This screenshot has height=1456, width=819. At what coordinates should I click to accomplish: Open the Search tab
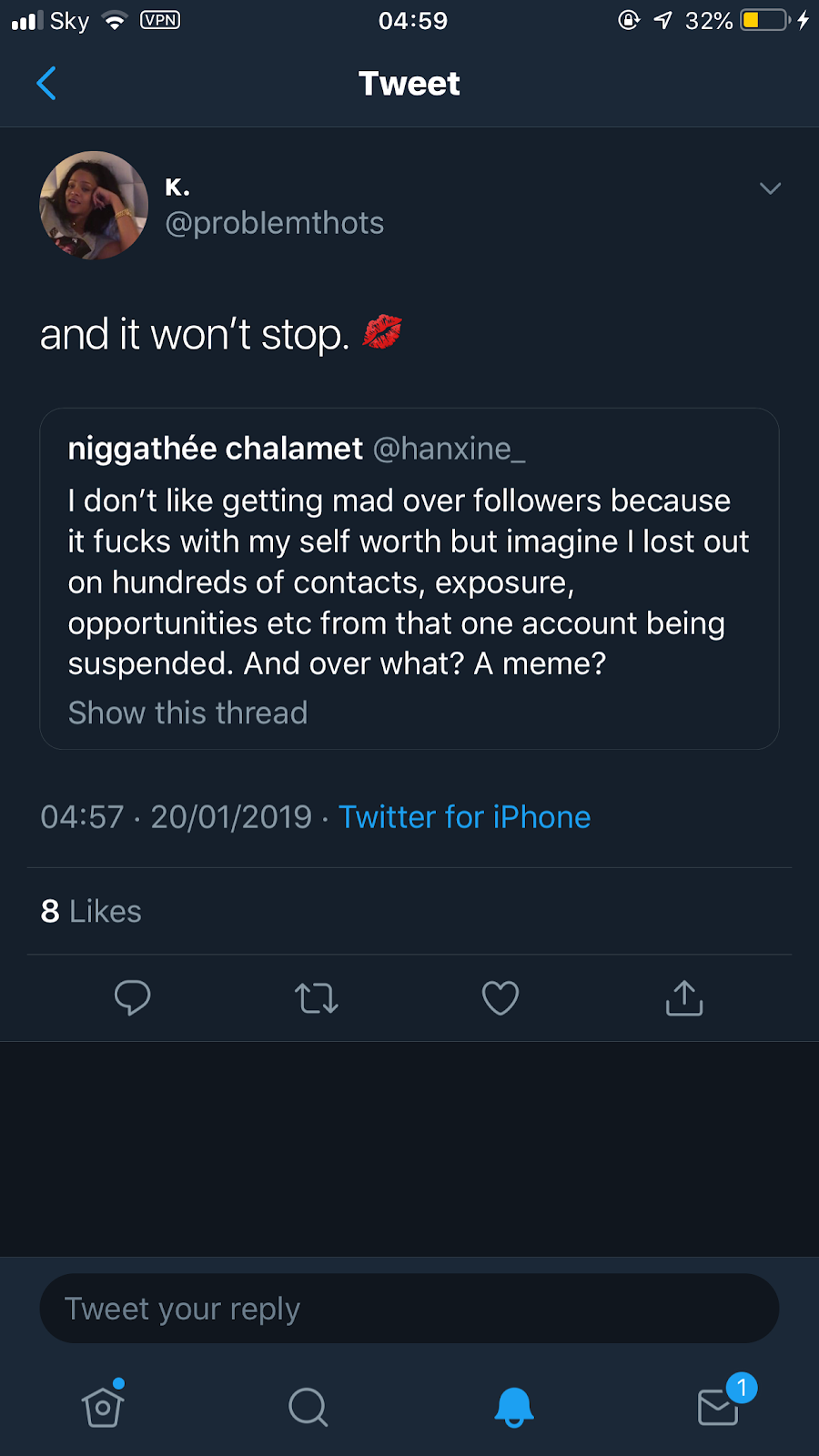coord(308,1407)
